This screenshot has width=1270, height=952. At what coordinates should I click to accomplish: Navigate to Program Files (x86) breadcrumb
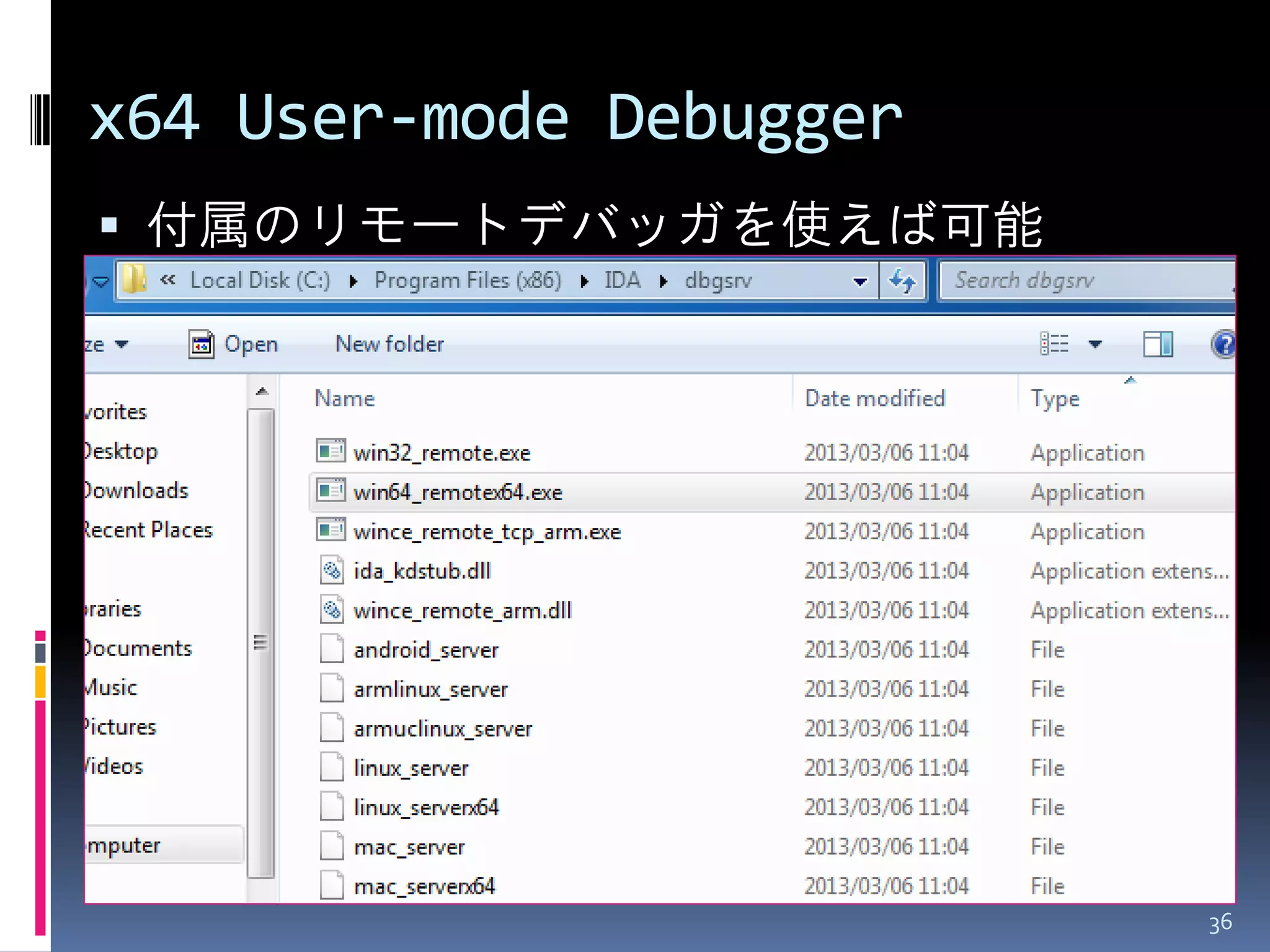point(468,280)
